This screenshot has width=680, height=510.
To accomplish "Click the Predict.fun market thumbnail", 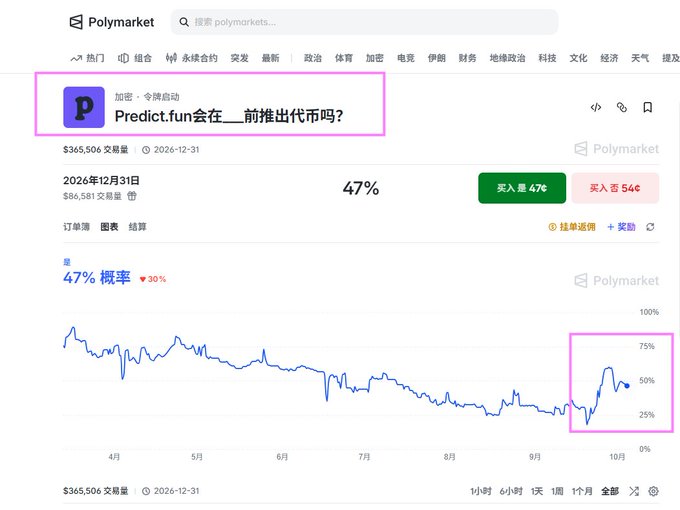I will click(84, 107).
